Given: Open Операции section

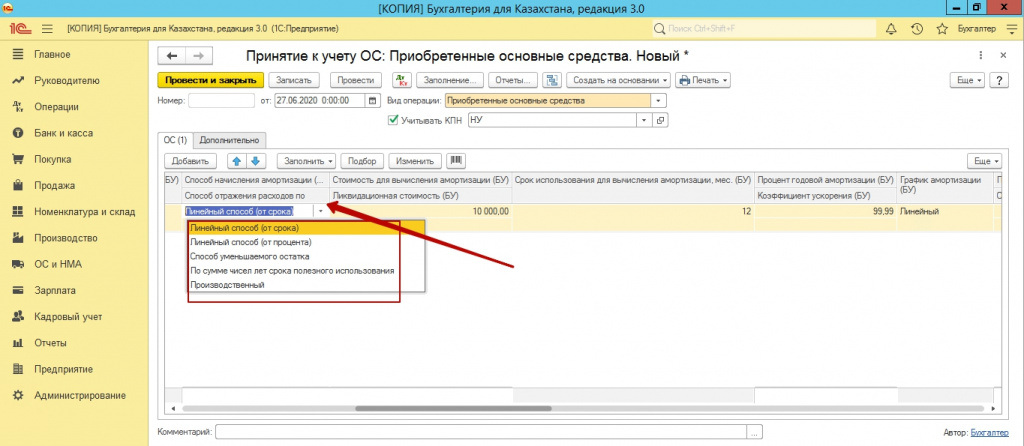Looking at the screenshot, I should 56,107.
